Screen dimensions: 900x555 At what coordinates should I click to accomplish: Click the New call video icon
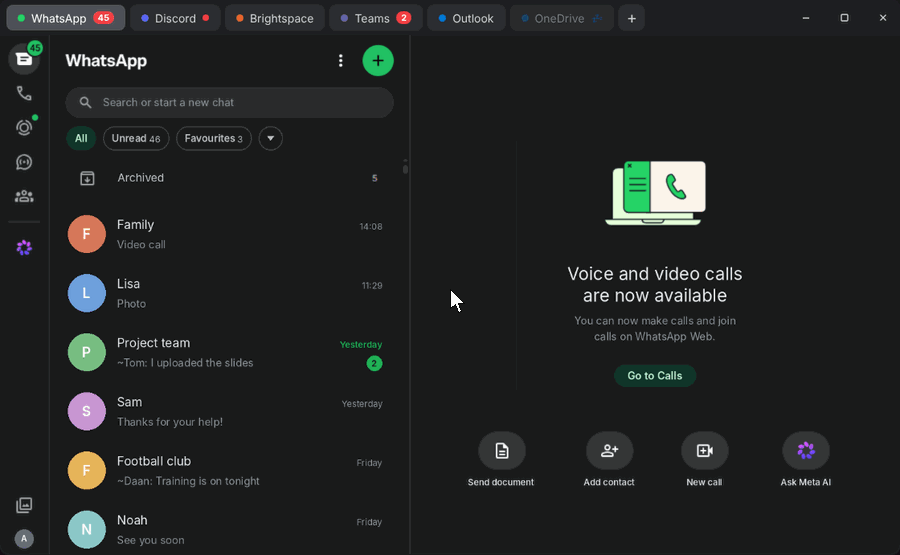704,451
